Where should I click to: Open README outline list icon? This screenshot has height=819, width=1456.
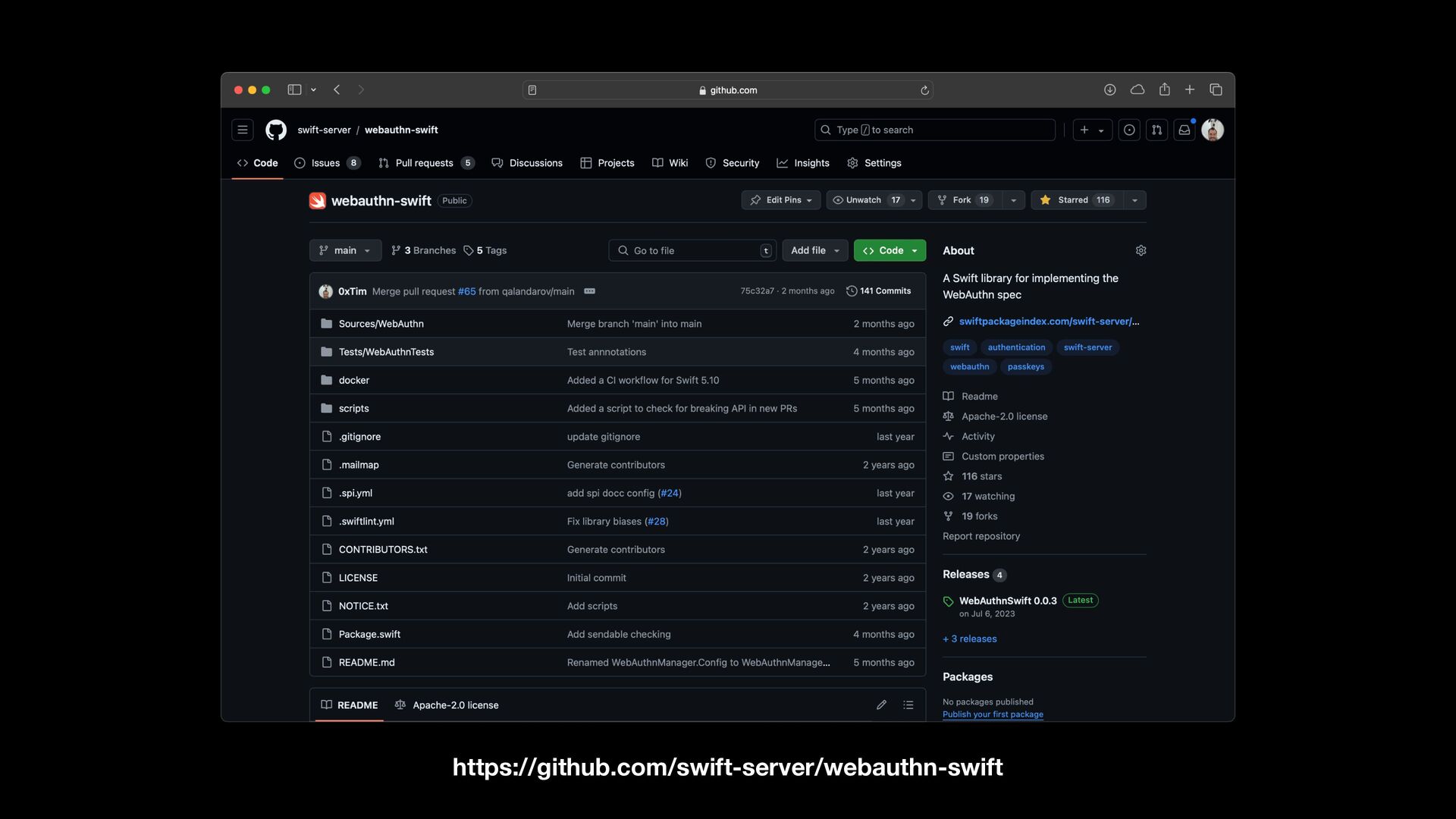908,704
